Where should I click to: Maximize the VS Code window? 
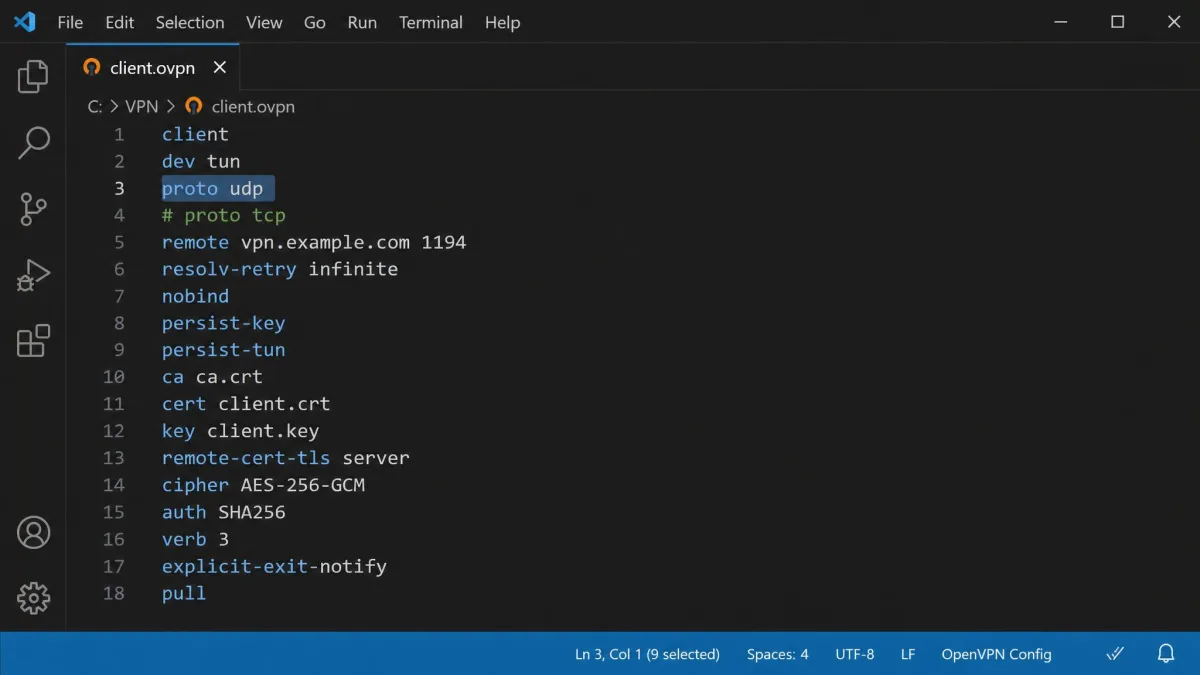[1118, 22]
